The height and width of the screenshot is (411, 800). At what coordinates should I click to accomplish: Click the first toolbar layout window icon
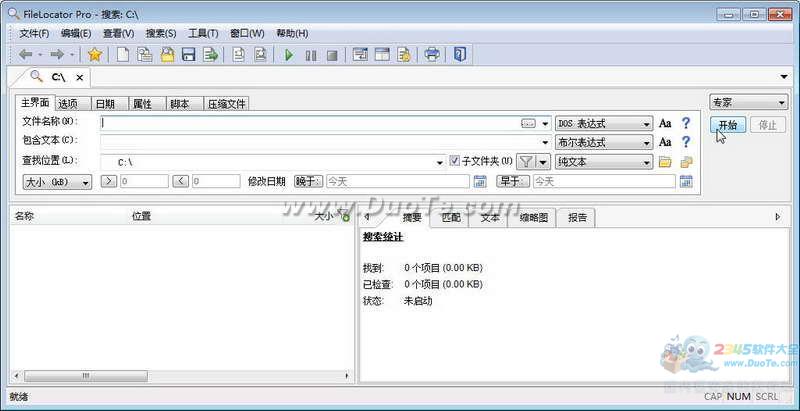[361, 55]
